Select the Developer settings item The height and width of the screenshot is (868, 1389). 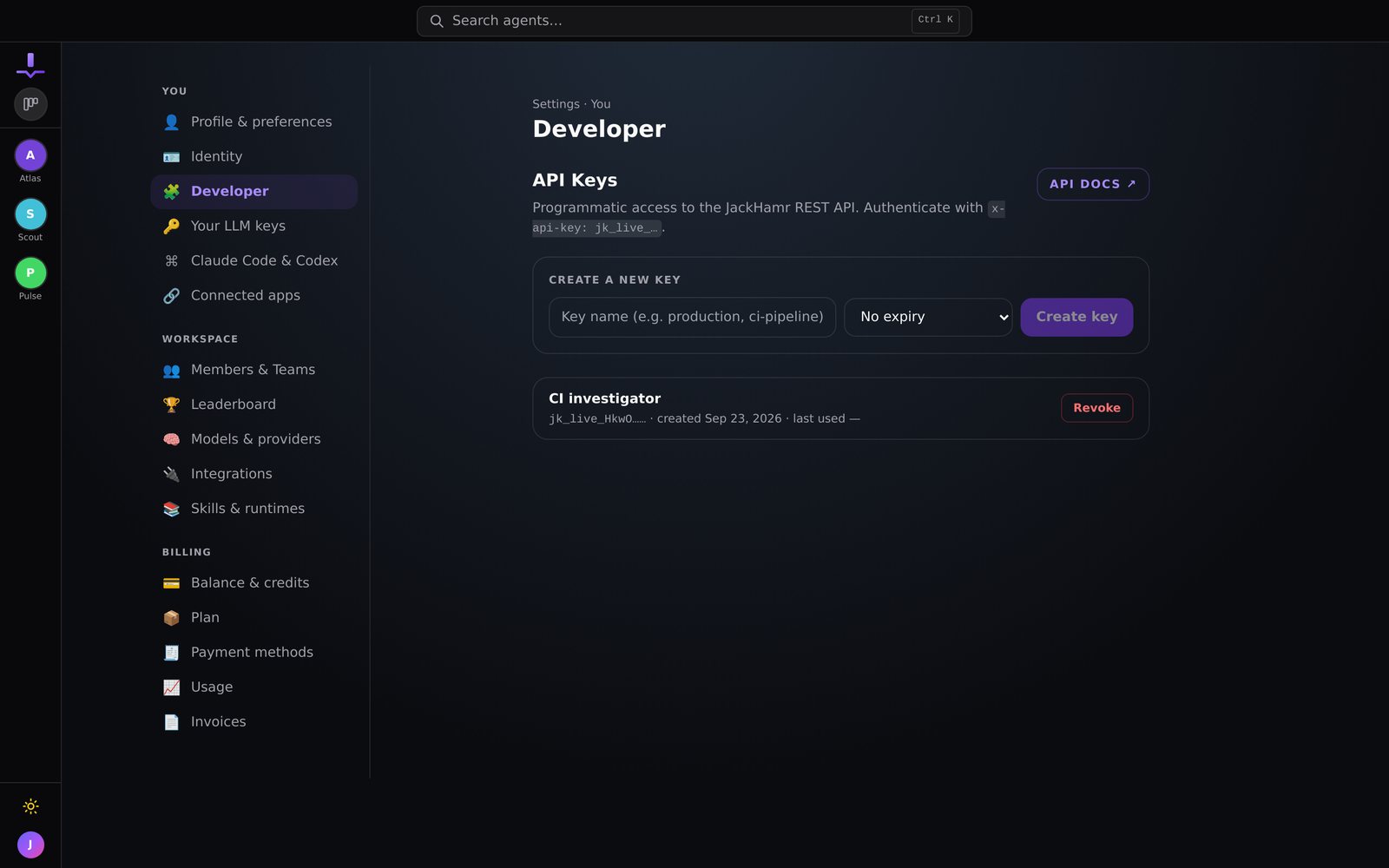(x=254, y=192)
